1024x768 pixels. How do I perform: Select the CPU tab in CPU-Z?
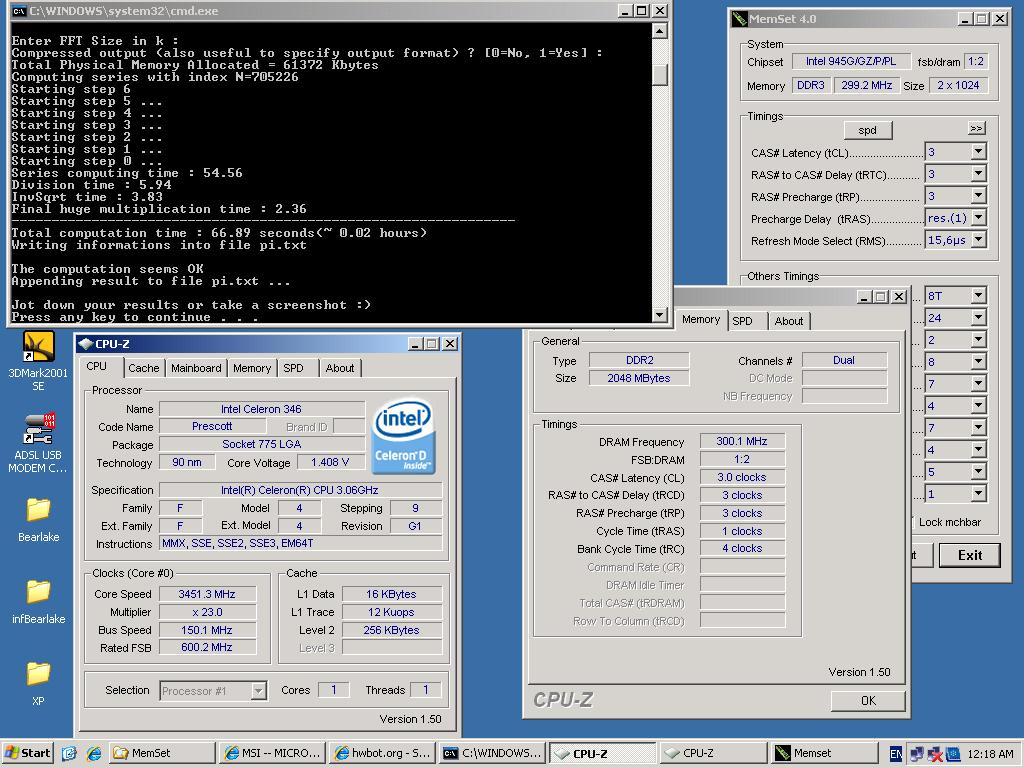pos(97,366)
